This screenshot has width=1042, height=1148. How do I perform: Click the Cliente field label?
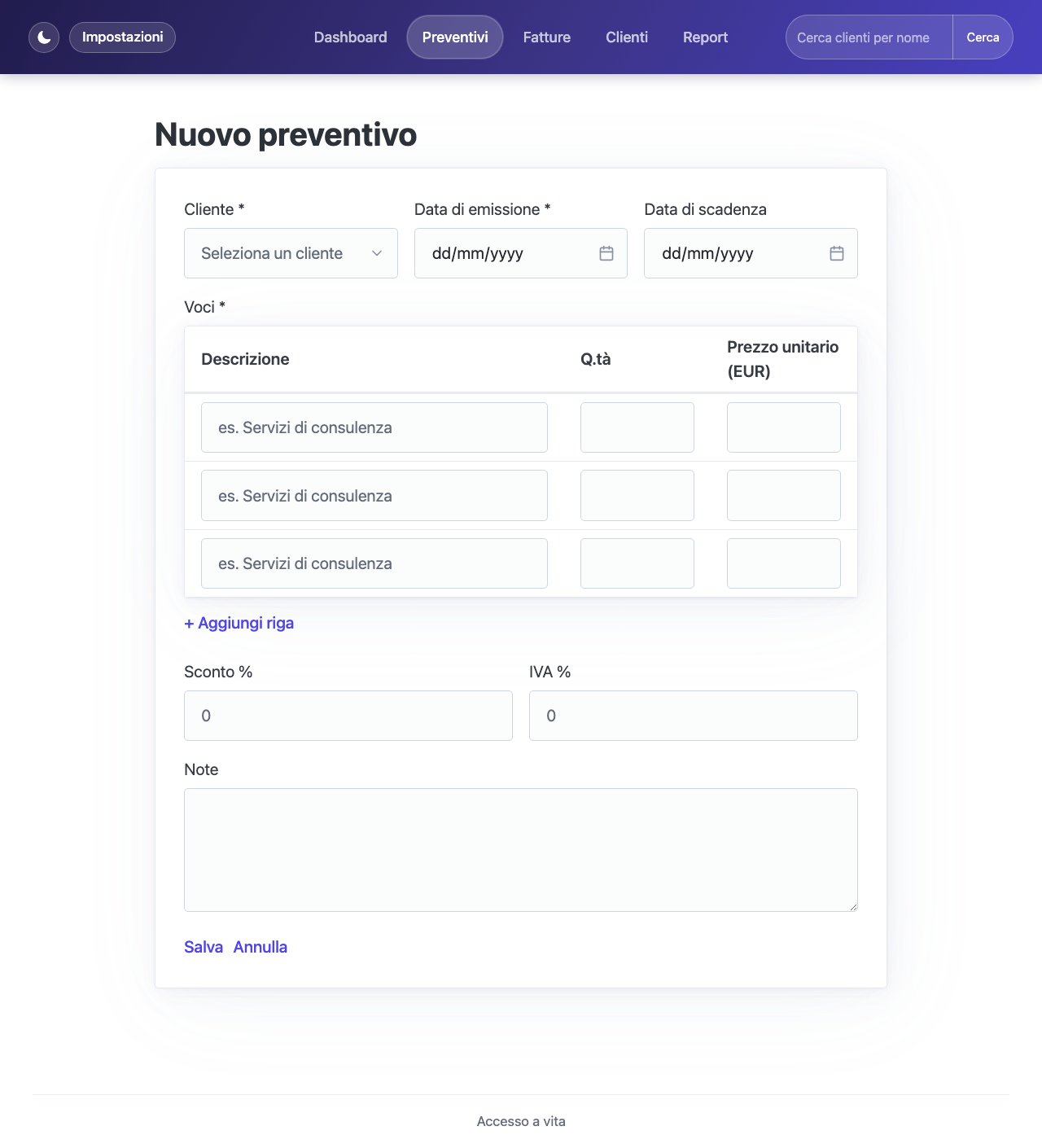[x=214, y=209]
